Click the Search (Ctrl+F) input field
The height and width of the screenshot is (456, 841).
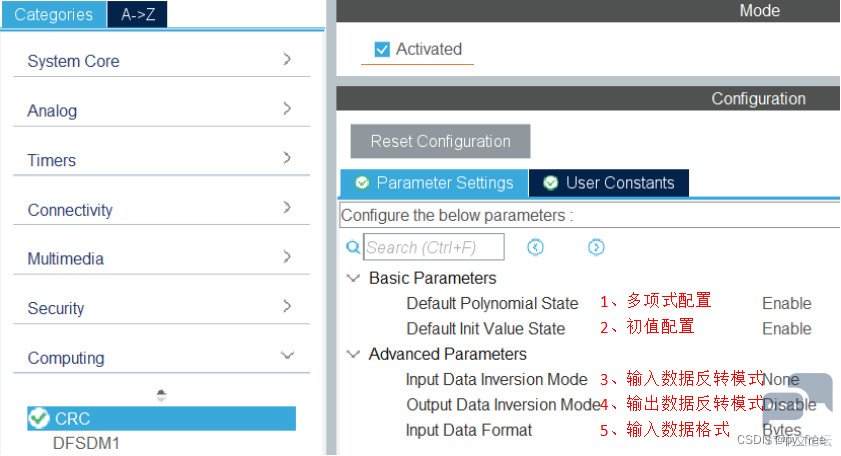[x=434, y=247]
